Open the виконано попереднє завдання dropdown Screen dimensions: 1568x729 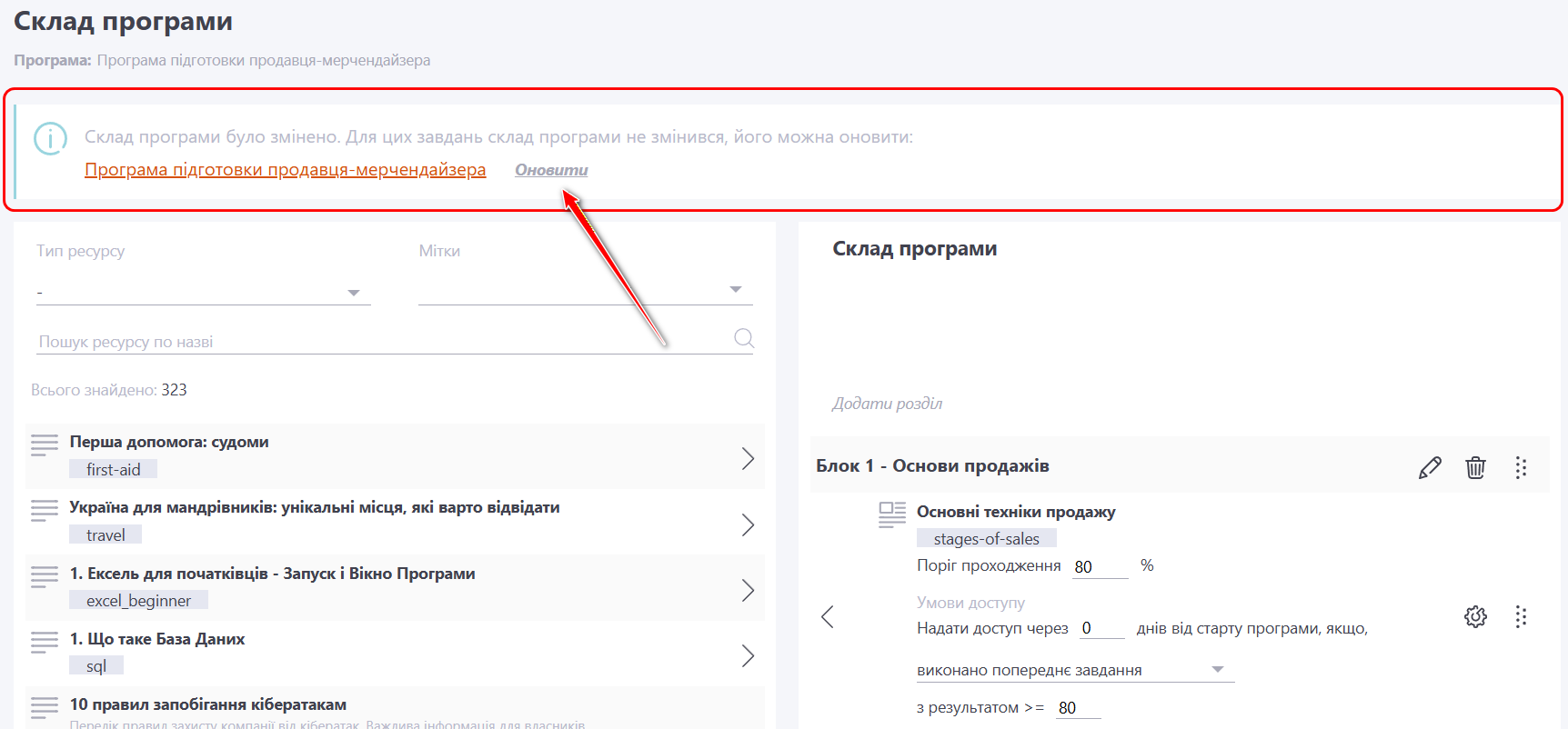pyautogui.click(x=1218, y=670)
